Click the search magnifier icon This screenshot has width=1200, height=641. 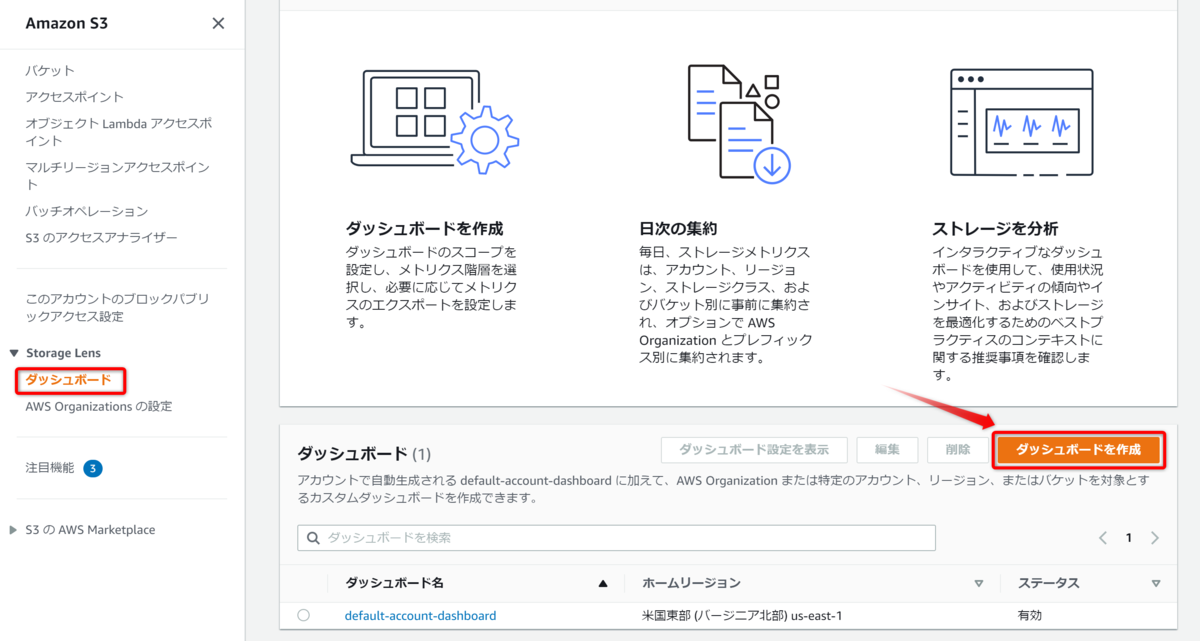[313, 538]
